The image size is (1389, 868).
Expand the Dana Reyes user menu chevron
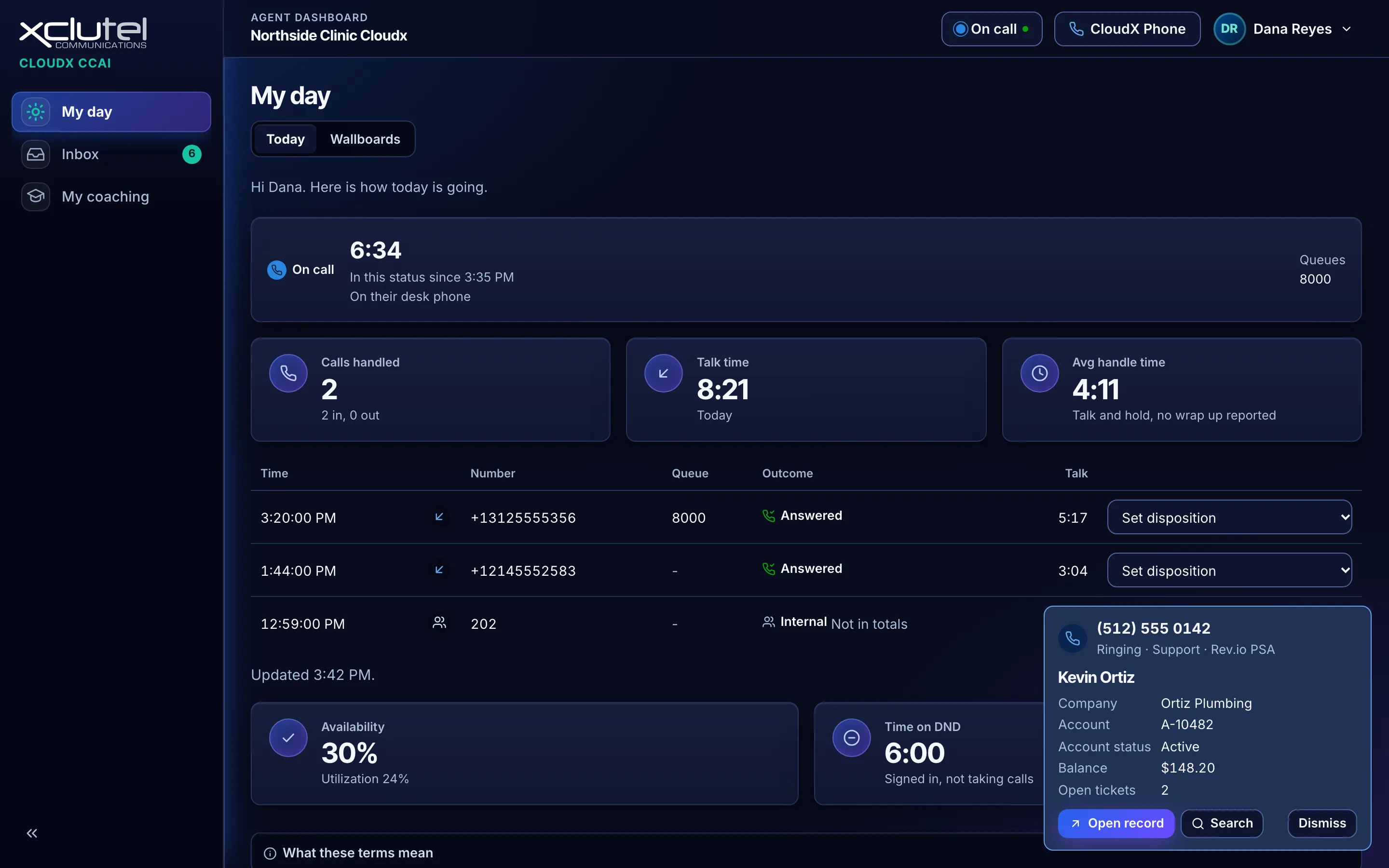click(1347, 29)
